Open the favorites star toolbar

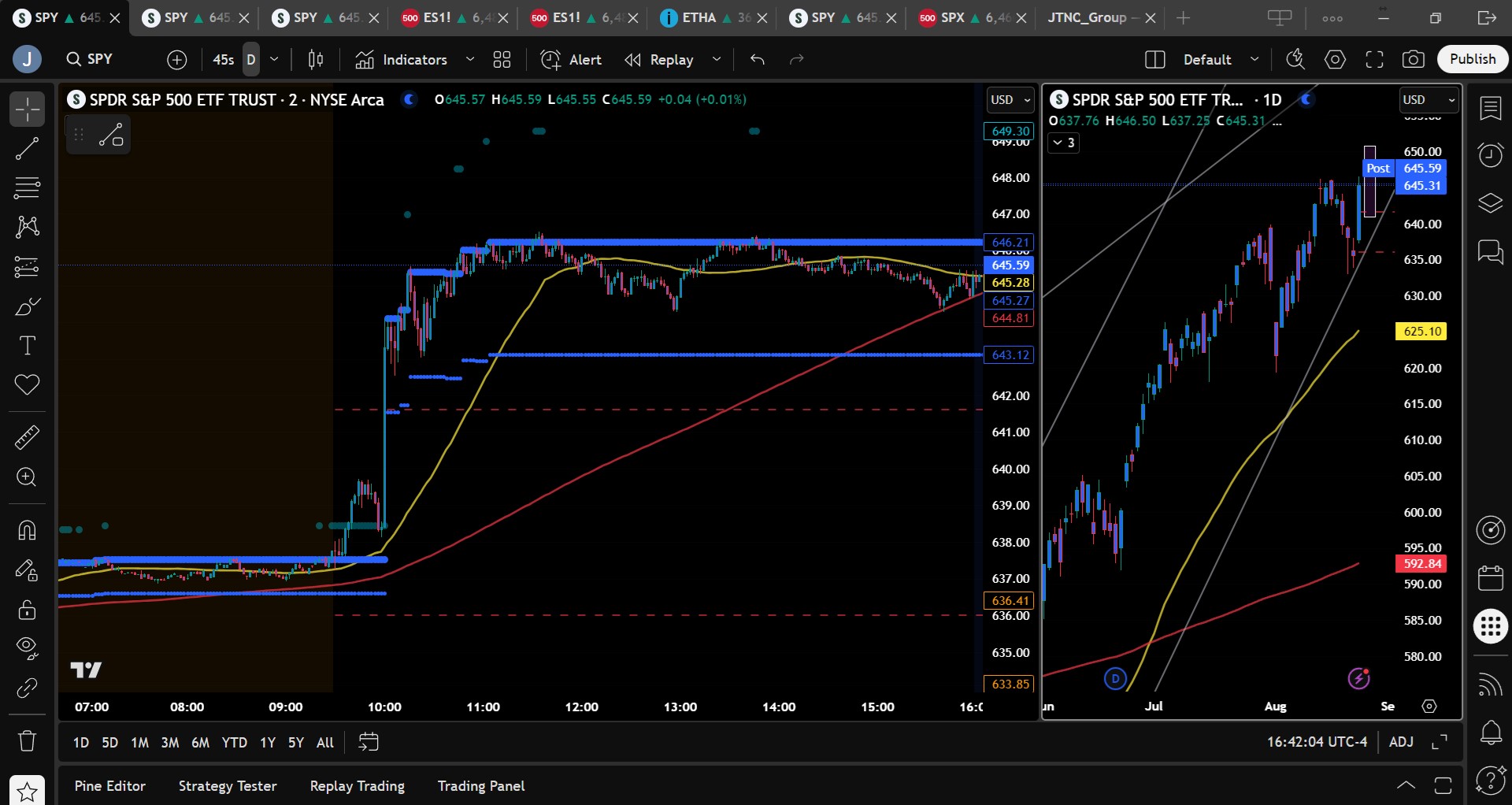pyautogui.click(x=27, y=791)
